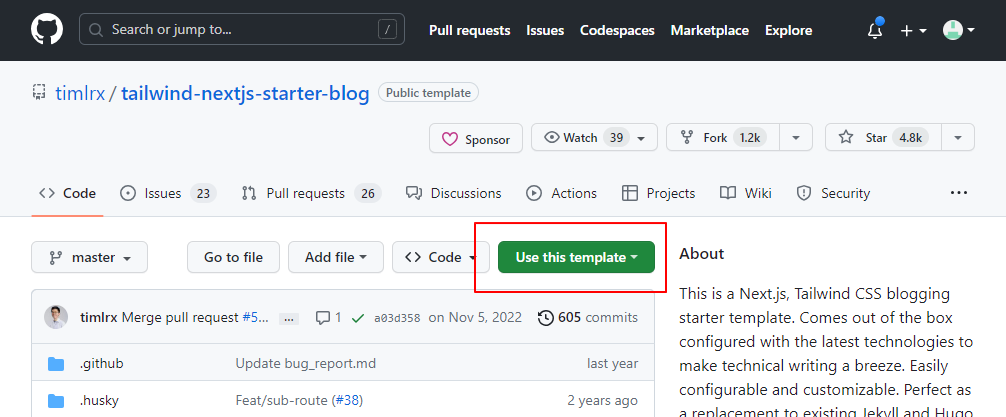Open the Actions tab
This screenshot has width=1006, height=417.
tap(561, 193)
